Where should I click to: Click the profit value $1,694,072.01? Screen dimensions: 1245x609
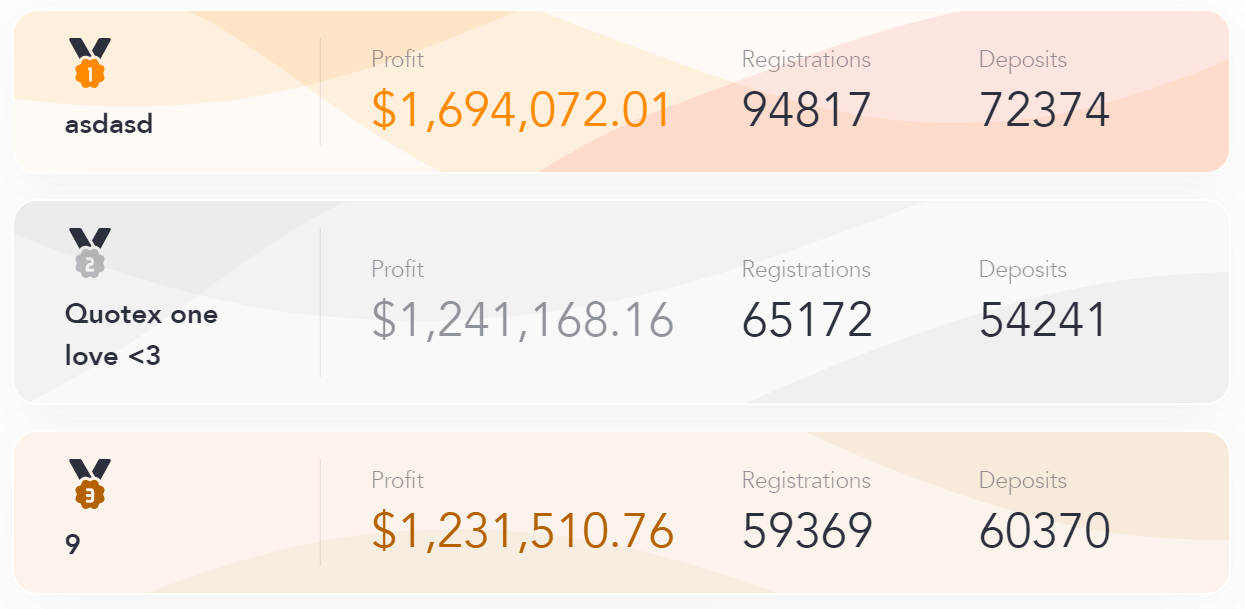(521, 109)
